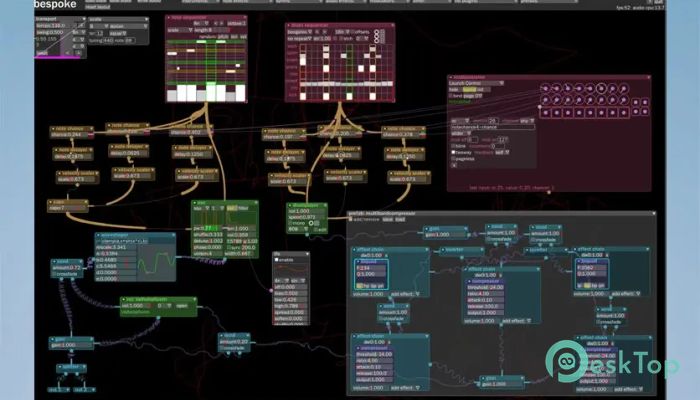Nudge transport back with left arrow button
Image resolution: width=700 pixels, height=400 pixels.
[68, 53]
